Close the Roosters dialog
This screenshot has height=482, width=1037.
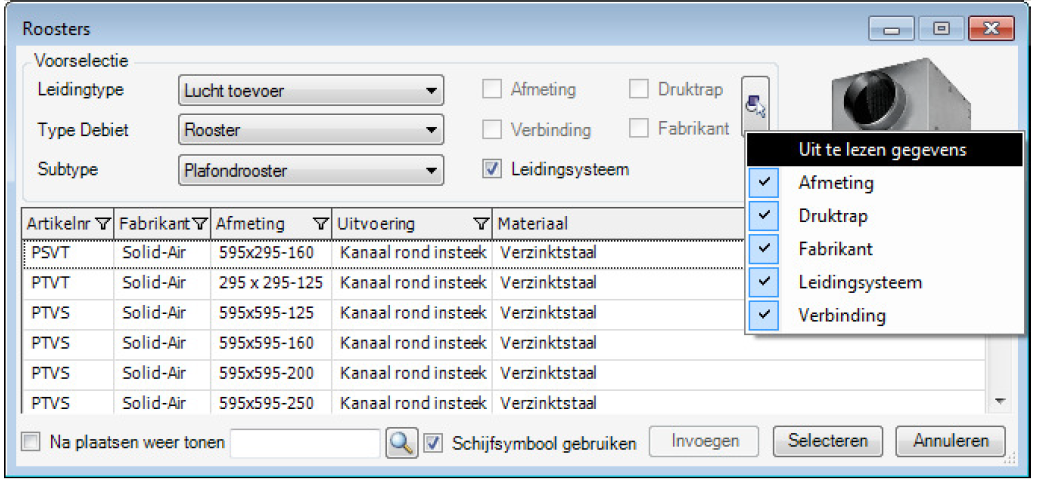pyautogui.click(x=991, y=28)
